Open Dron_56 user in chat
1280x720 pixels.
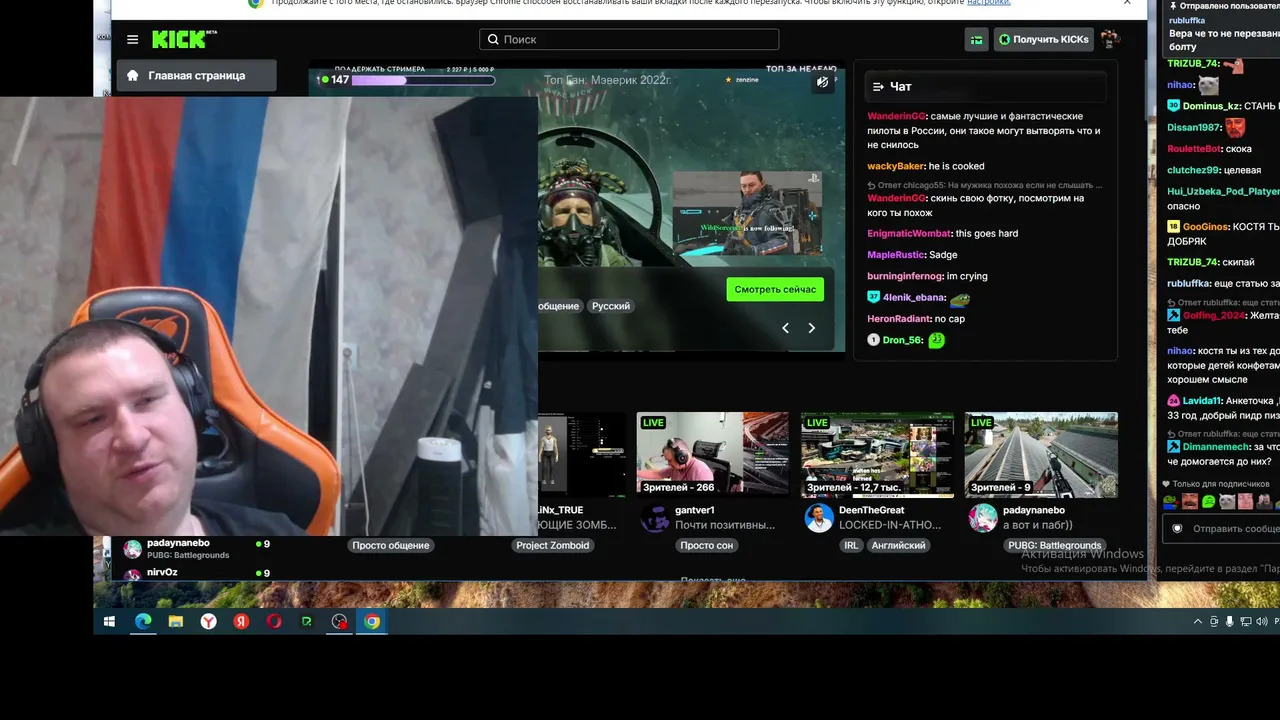point(903,340)
